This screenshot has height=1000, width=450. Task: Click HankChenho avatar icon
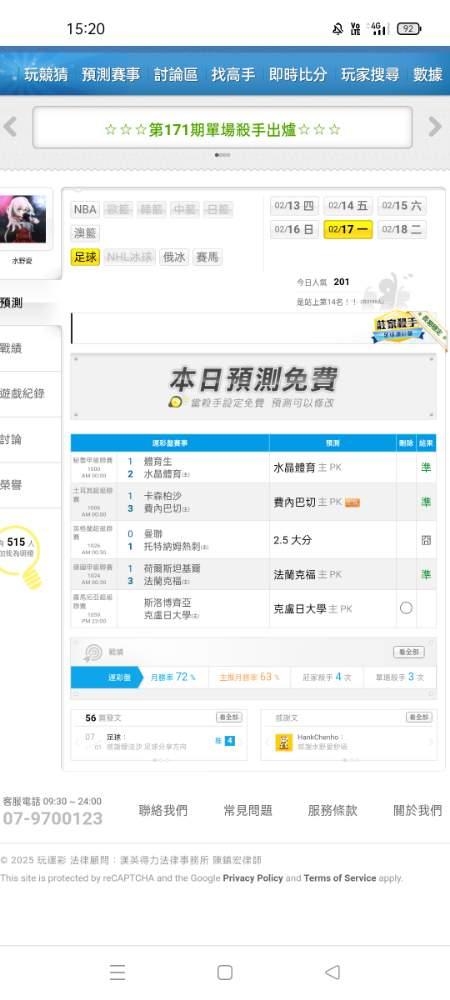[x=284, y=742]
